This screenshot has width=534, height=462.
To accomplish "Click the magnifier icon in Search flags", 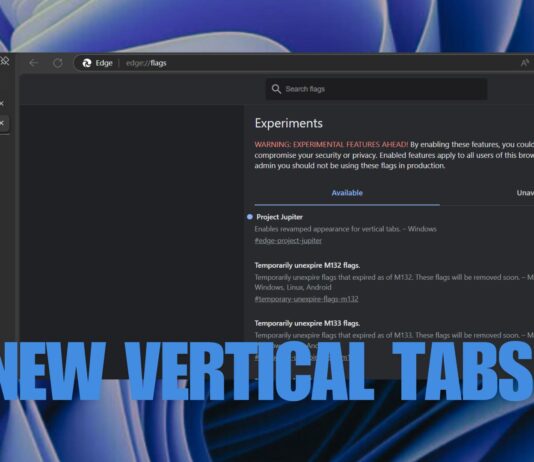I will click(x=276, y=89).
